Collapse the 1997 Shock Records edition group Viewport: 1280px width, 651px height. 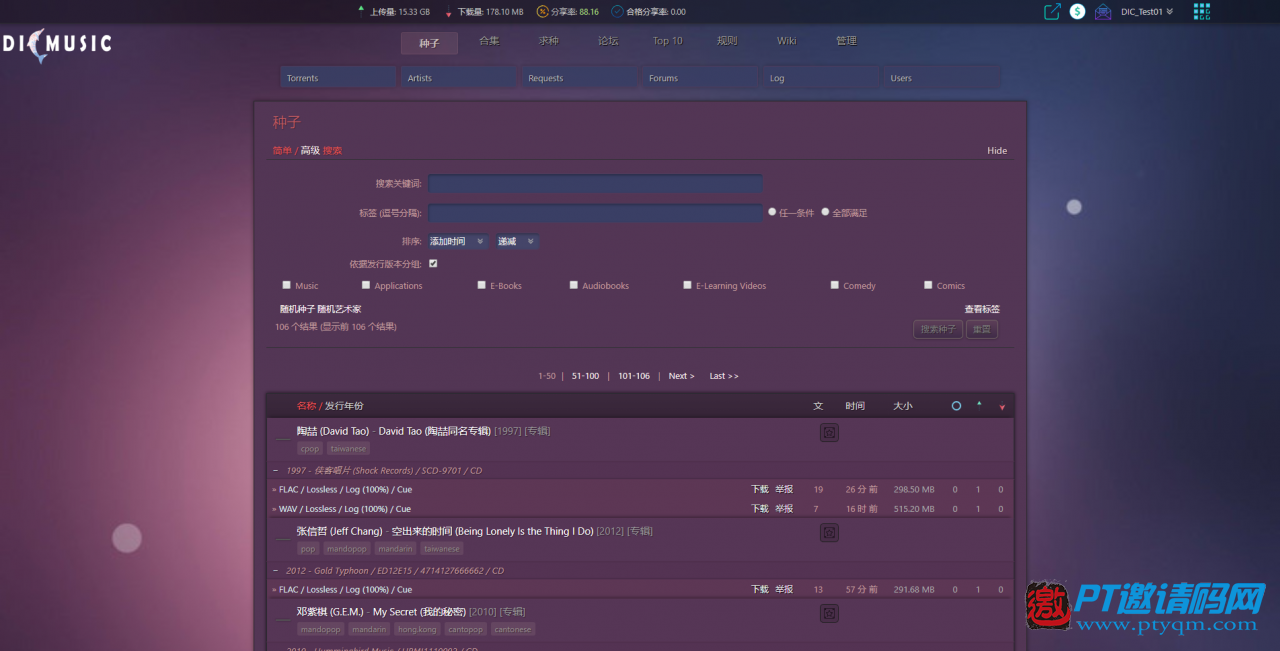[276, 470]
